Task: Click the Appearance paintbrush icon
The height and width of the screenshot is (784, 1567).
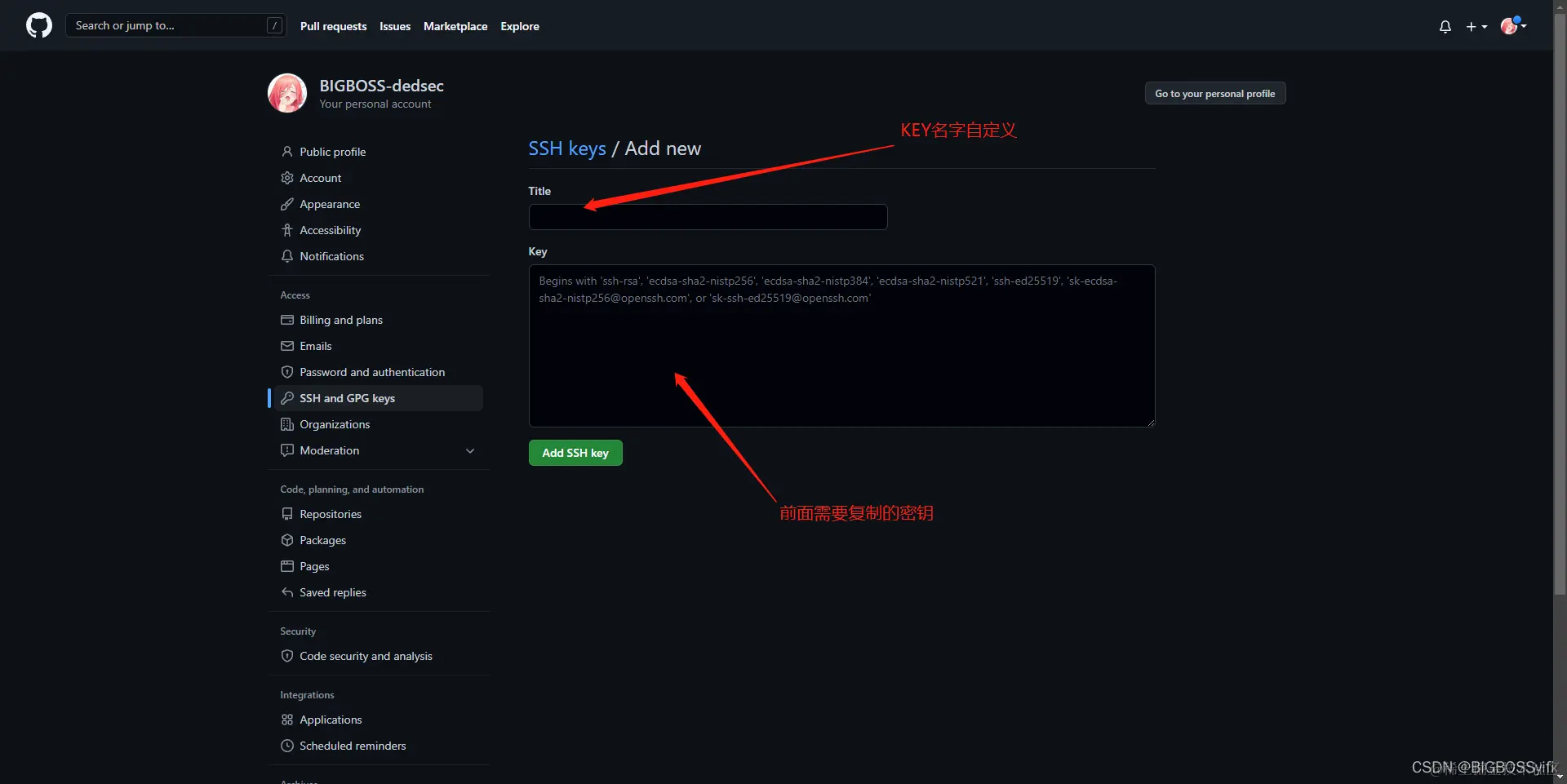Action: (287, 204)
